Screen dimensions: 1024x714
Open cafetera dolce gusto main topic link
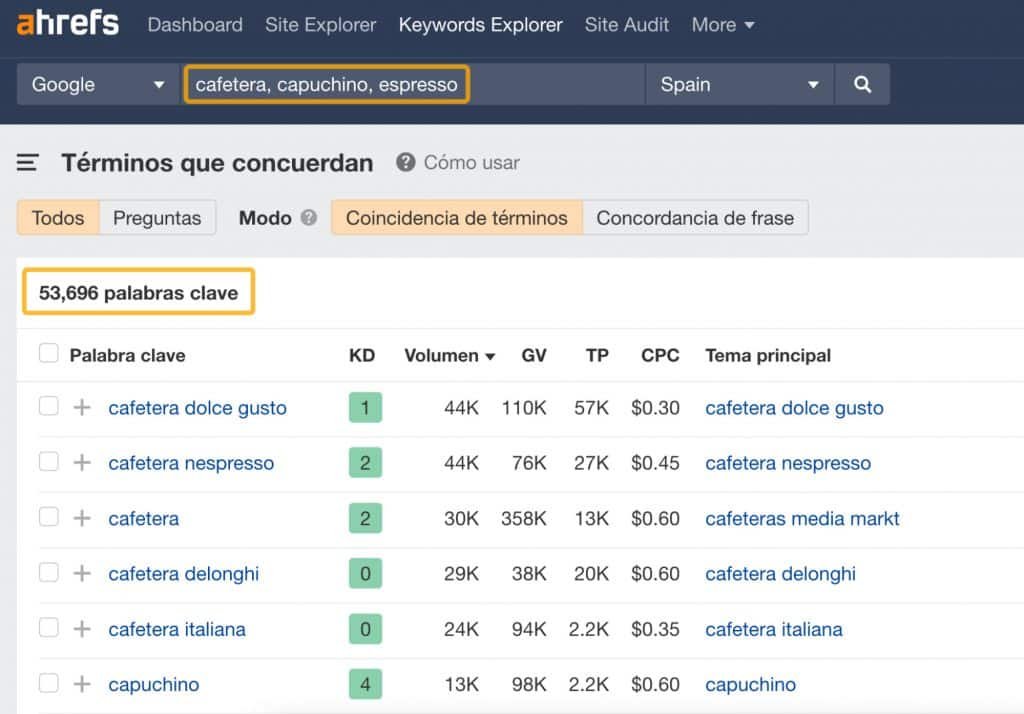pyautogui.click(x=794, y=408)
